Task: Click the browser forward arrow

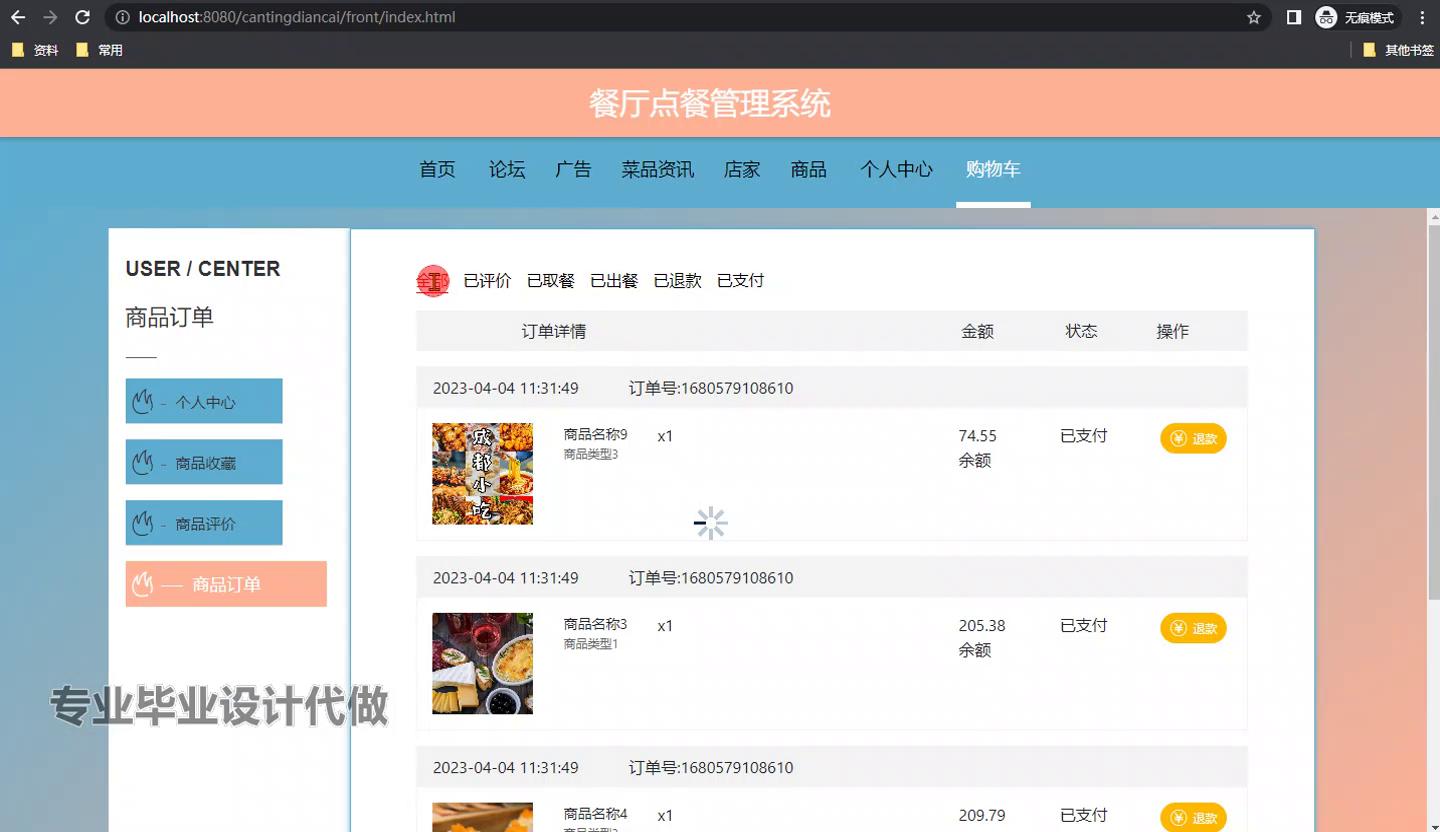Action: pos(50,17)
